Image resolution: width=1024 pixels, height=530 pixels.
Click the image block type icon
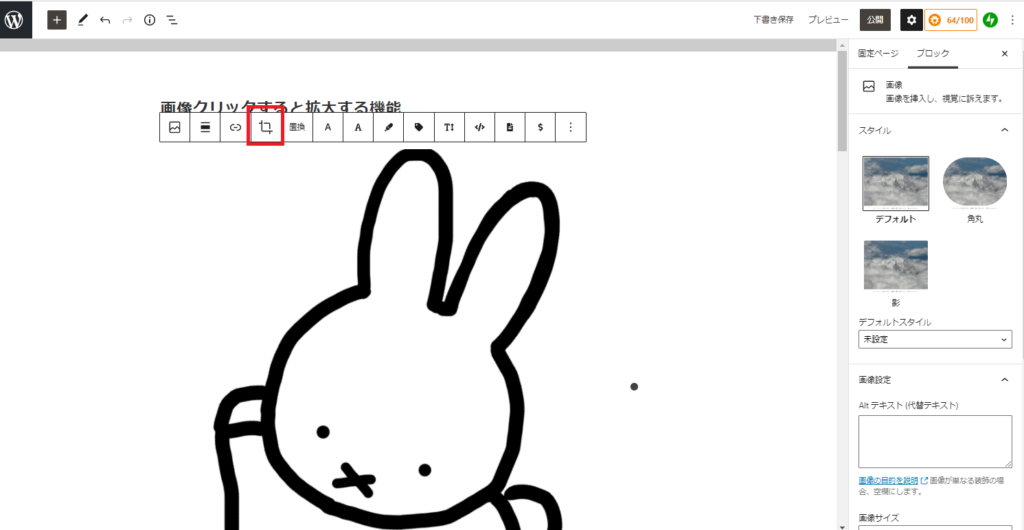coord(175,127)
